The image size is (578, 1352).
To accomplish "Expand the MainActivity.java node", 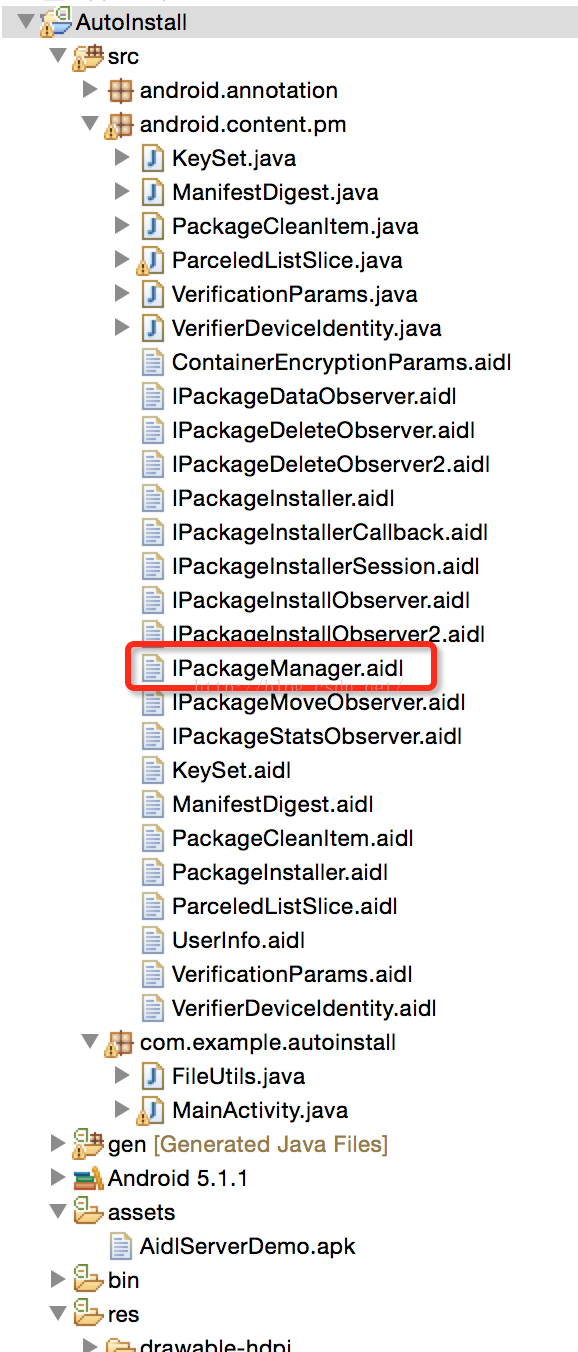I will point(122,1110).
